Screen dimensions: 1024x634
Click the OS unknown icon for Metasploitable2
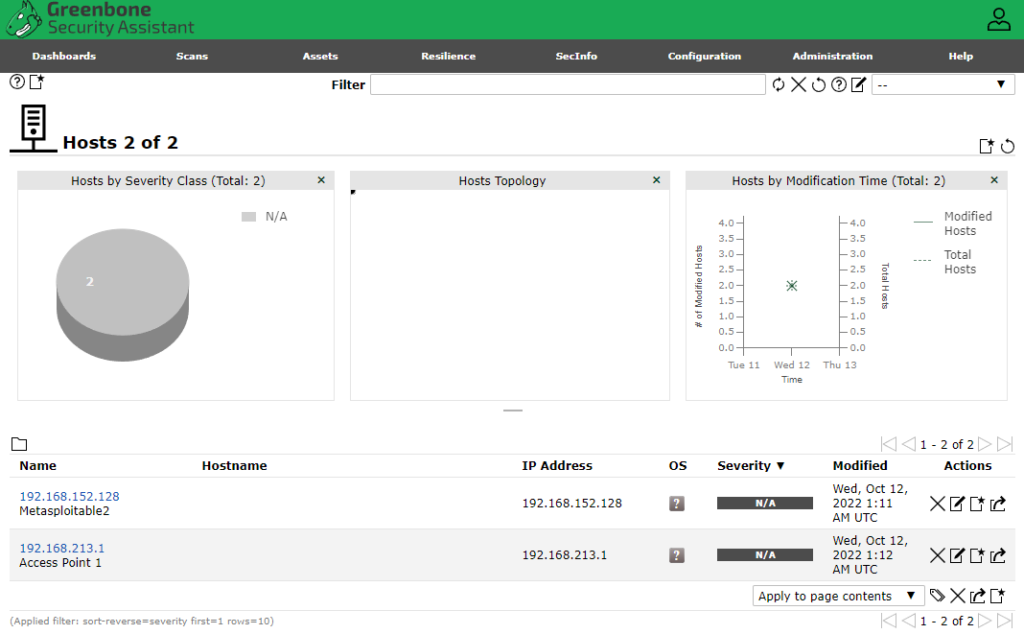point(677,503)
